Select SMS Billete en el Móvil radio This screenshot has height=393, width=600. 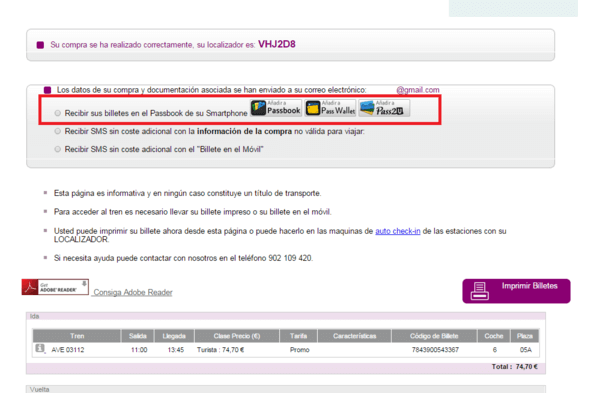(x=57, y=149)
